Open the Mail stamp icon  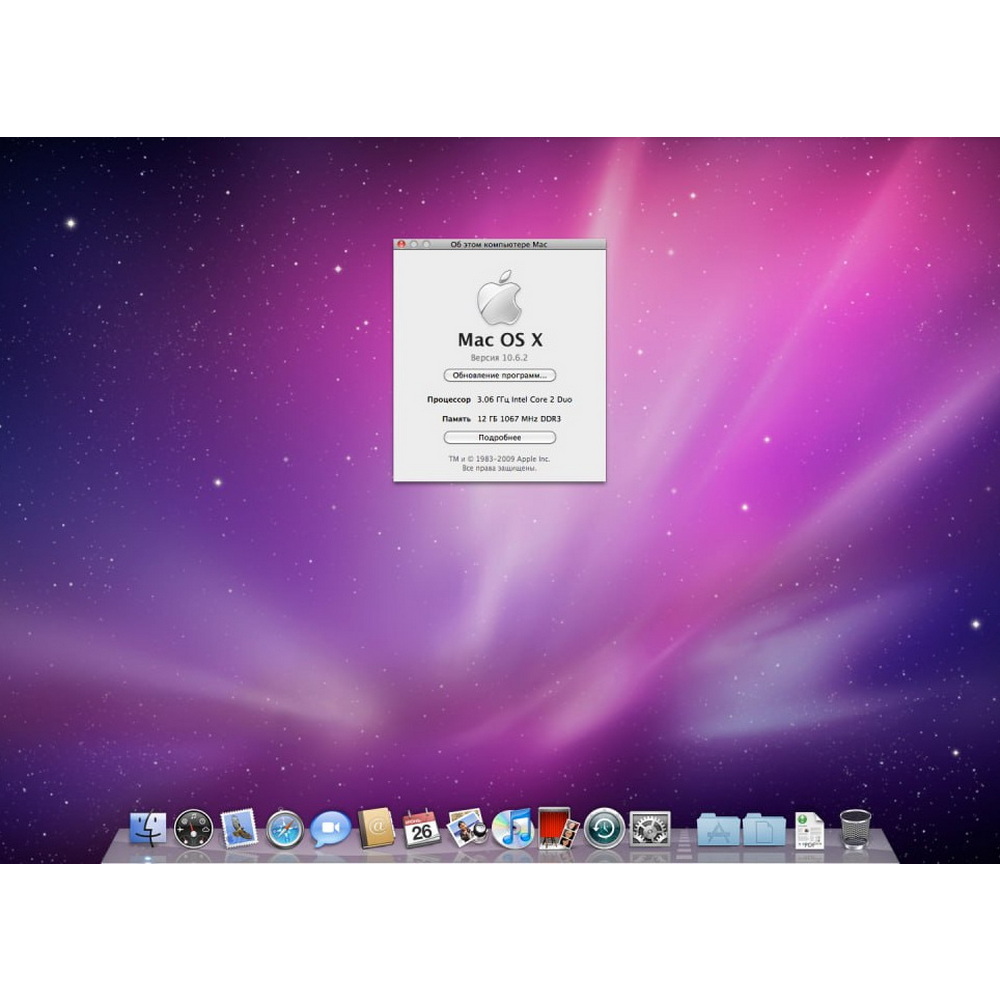[x=239, y=828]
